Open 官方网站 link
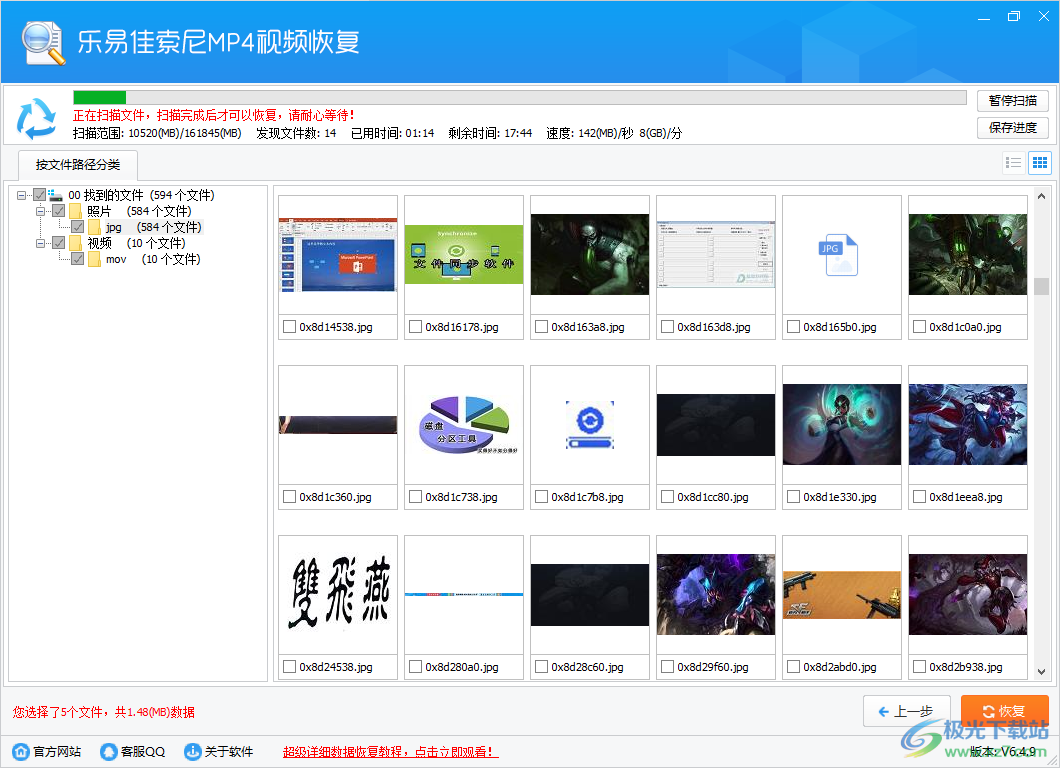 click(57, 752)
